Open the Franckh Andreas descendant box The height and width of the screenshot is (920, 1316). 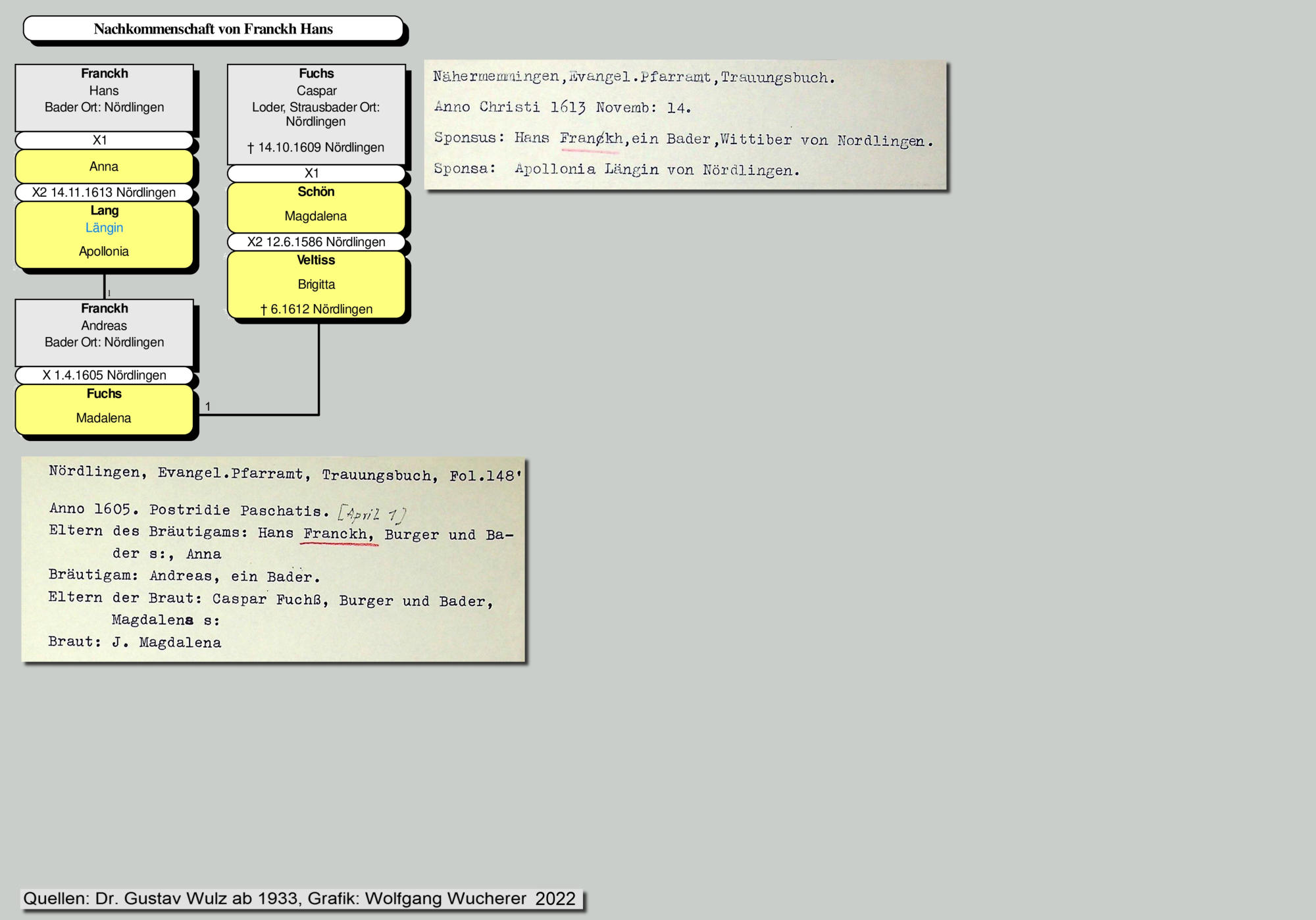click(104, 332)
